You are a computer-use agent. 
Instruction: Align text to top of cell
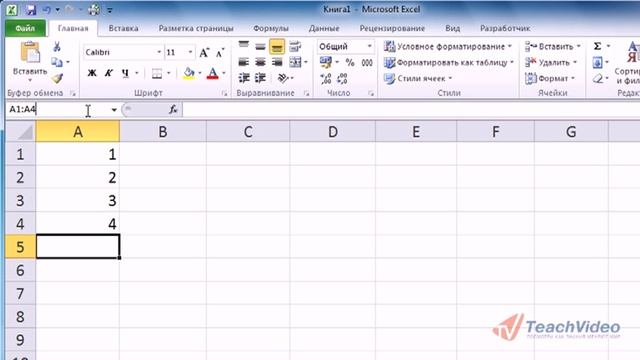tap(244, 46)
